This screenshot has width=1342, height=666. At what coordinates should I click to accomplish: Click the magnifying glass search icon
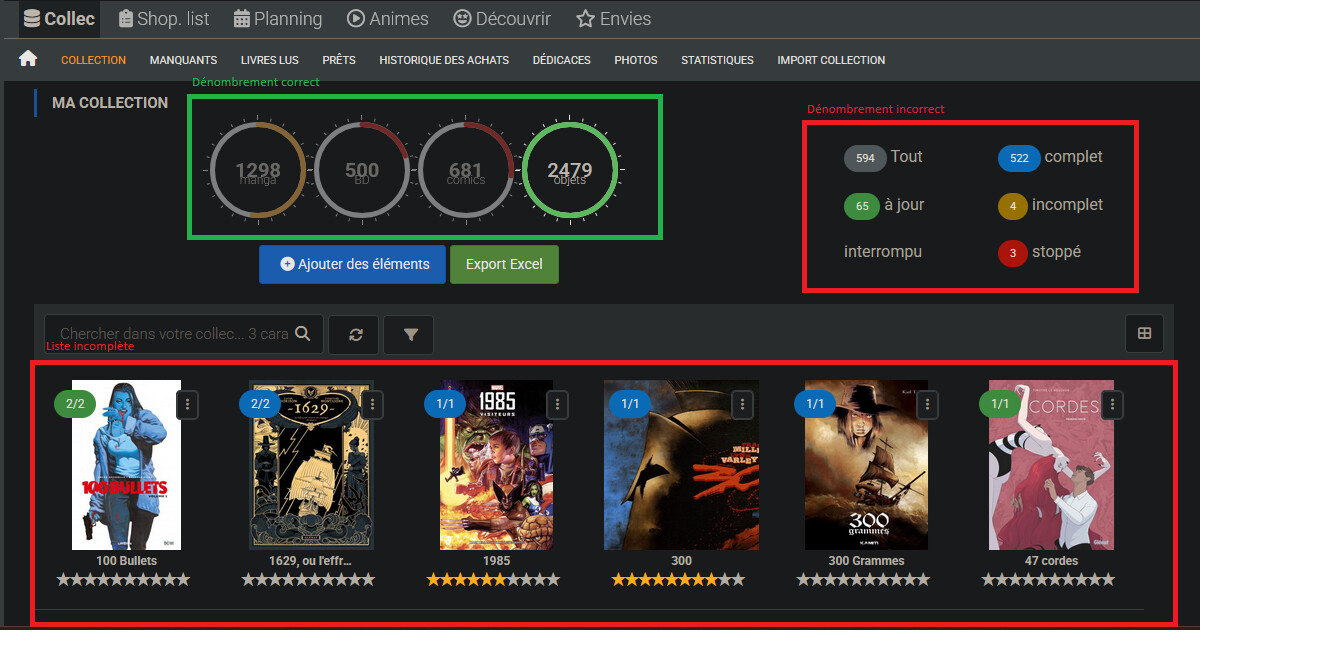point(303,334)
